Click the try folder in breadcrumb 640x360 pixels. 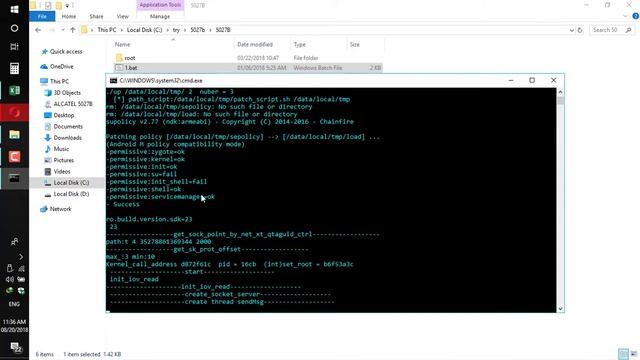click(x=176, y=30)
